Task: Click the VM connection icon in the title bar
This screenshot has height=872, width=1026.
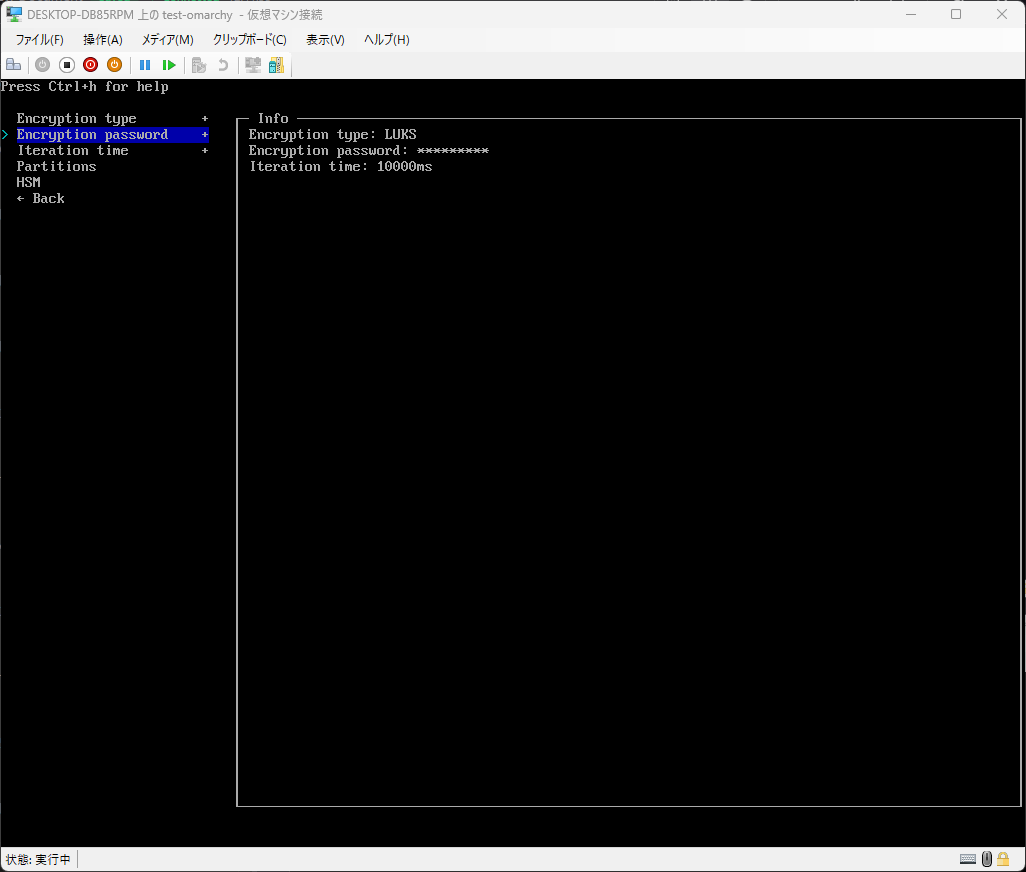Action: point(14,14)
